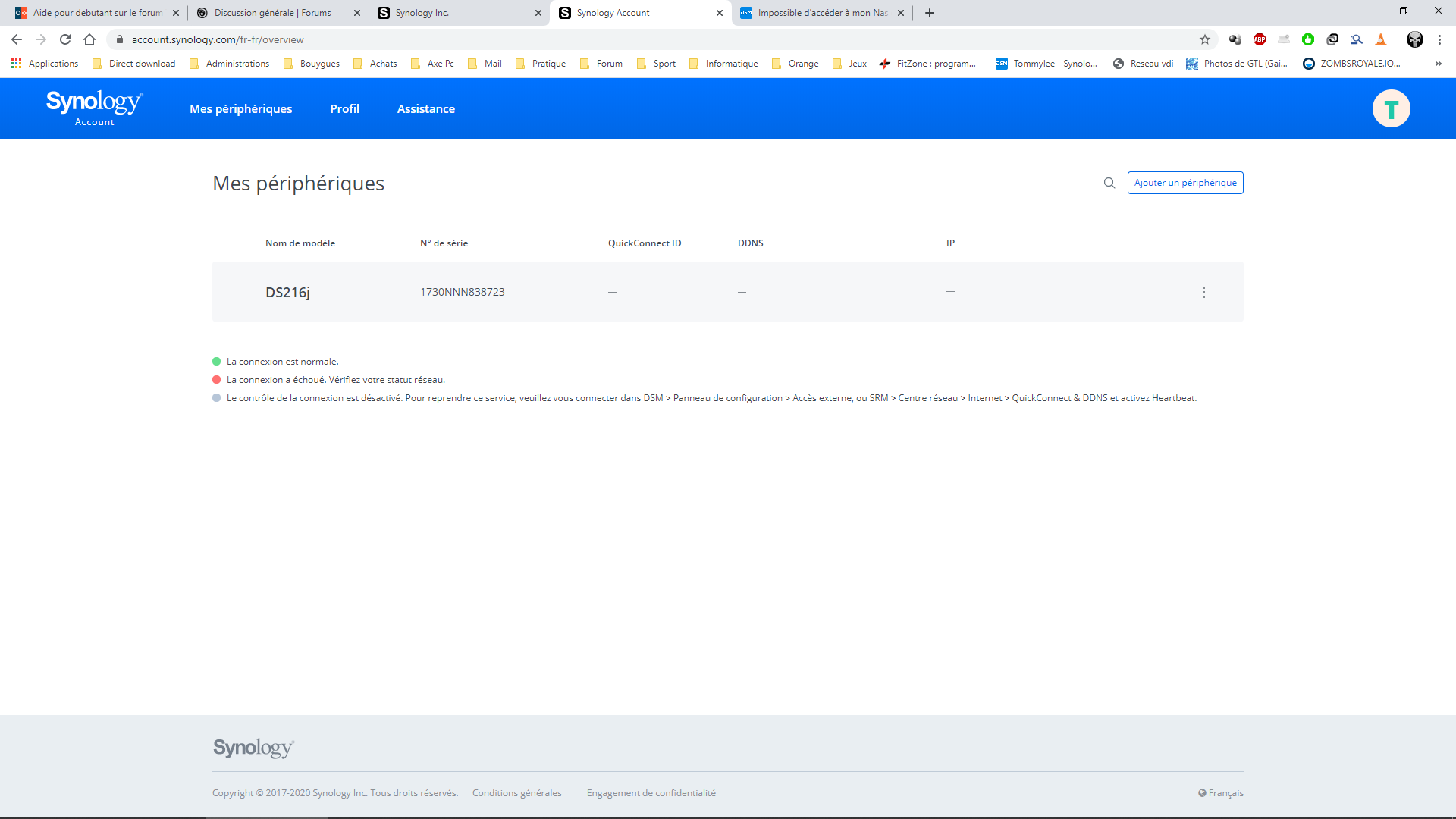Click the search magnifier icon
The image size is (1456, 819).
(1109, 183)
